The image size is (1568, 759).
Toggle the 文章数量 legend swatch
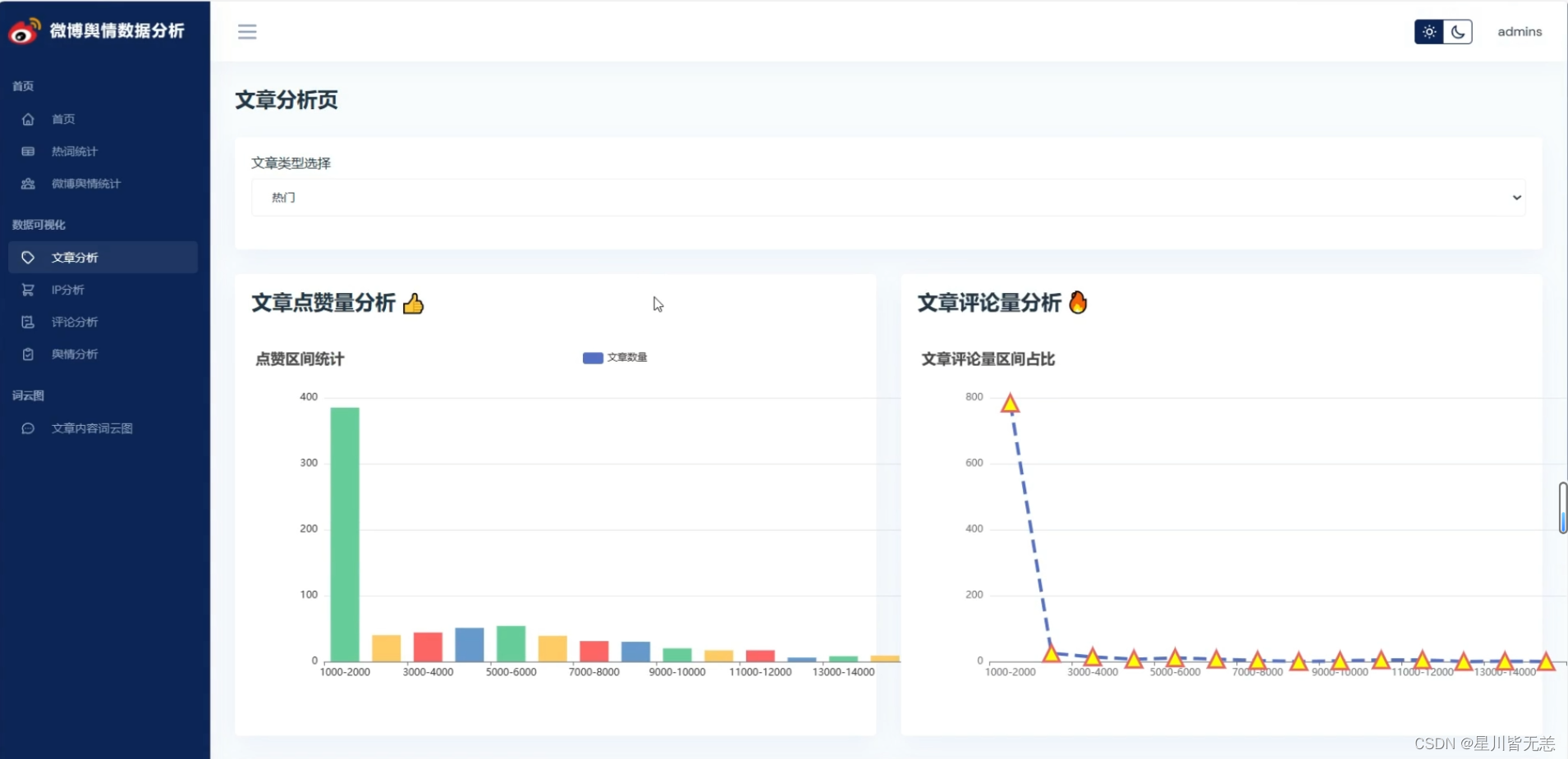pos(593,358)
